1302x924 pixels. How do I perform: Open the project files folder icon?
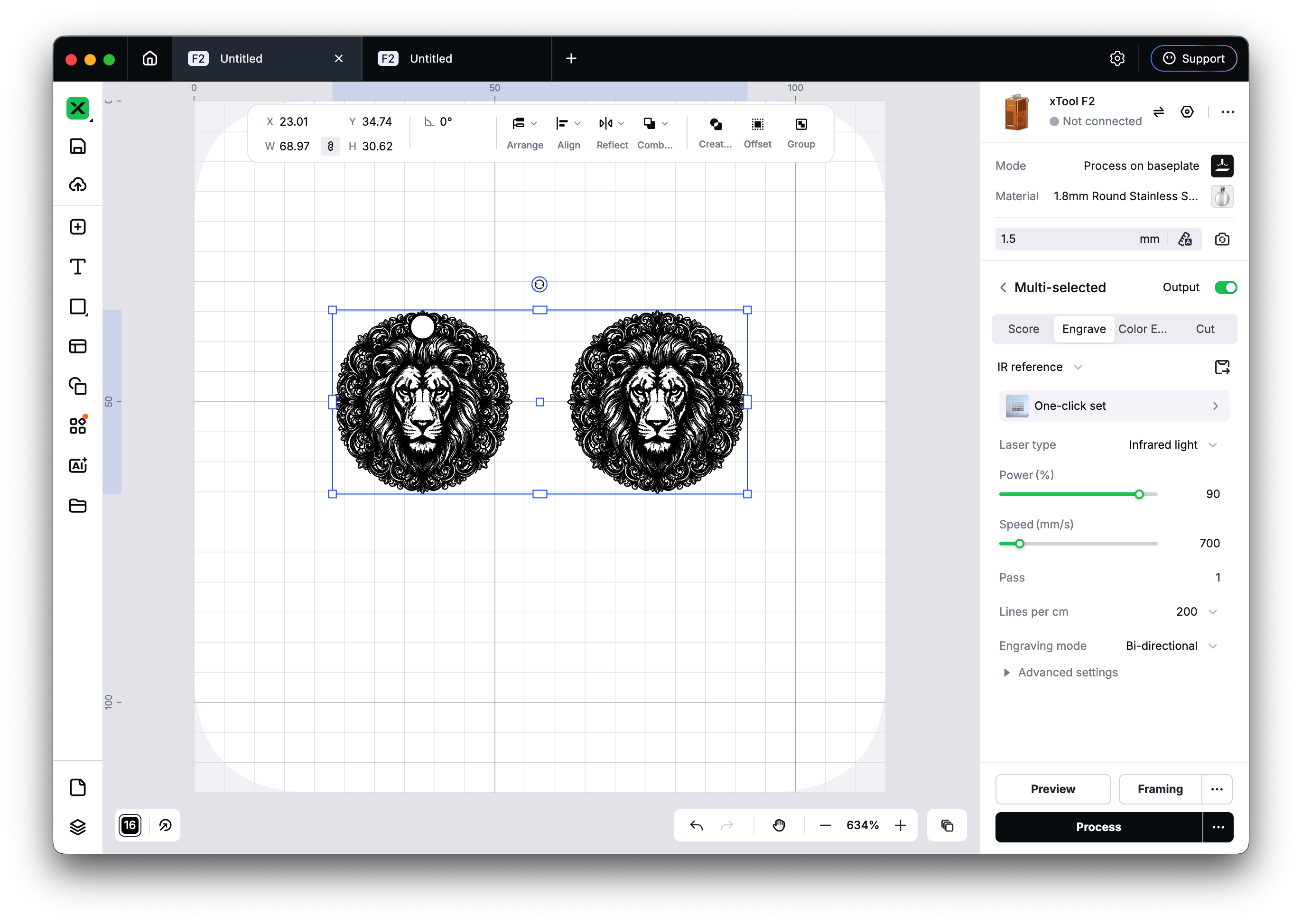pos(78,506)
